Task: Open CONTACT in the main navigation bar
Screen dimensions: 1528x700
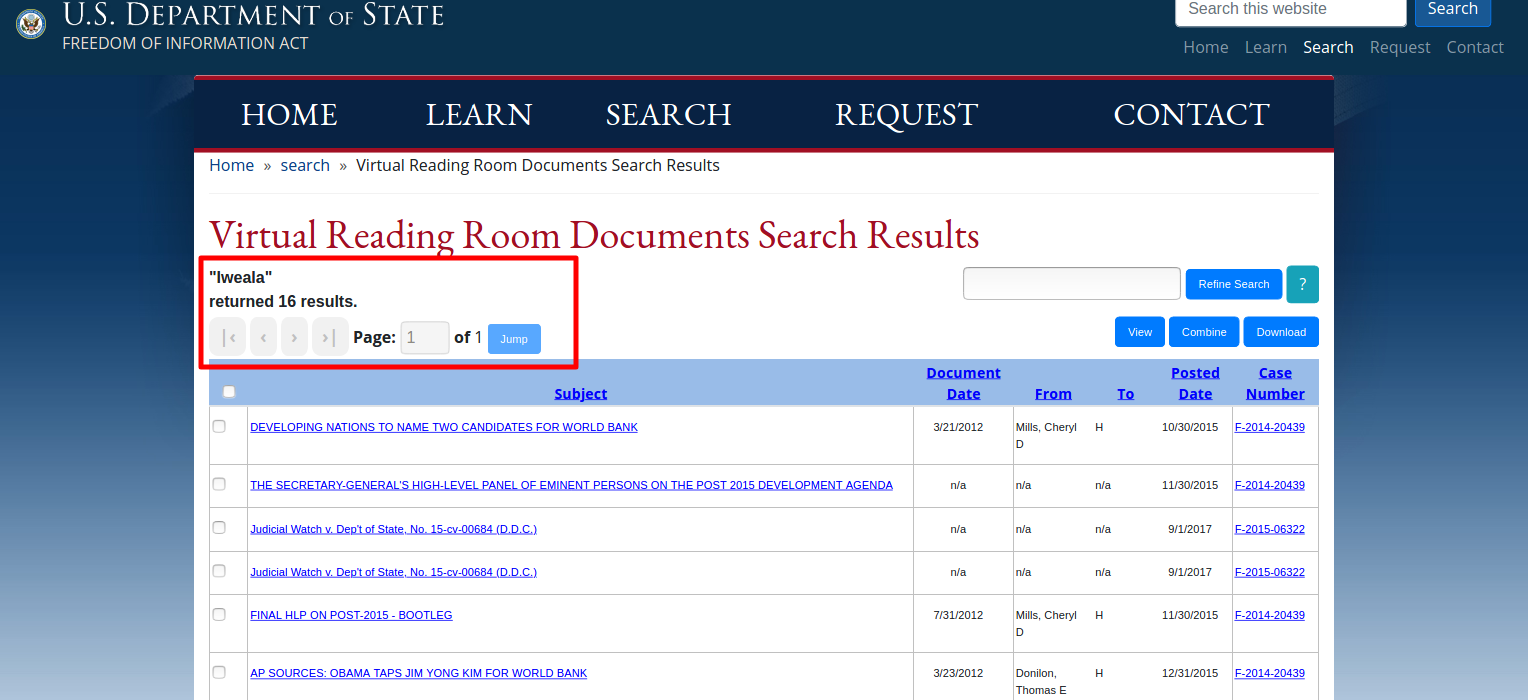Action: click(x=1191, y=115)
